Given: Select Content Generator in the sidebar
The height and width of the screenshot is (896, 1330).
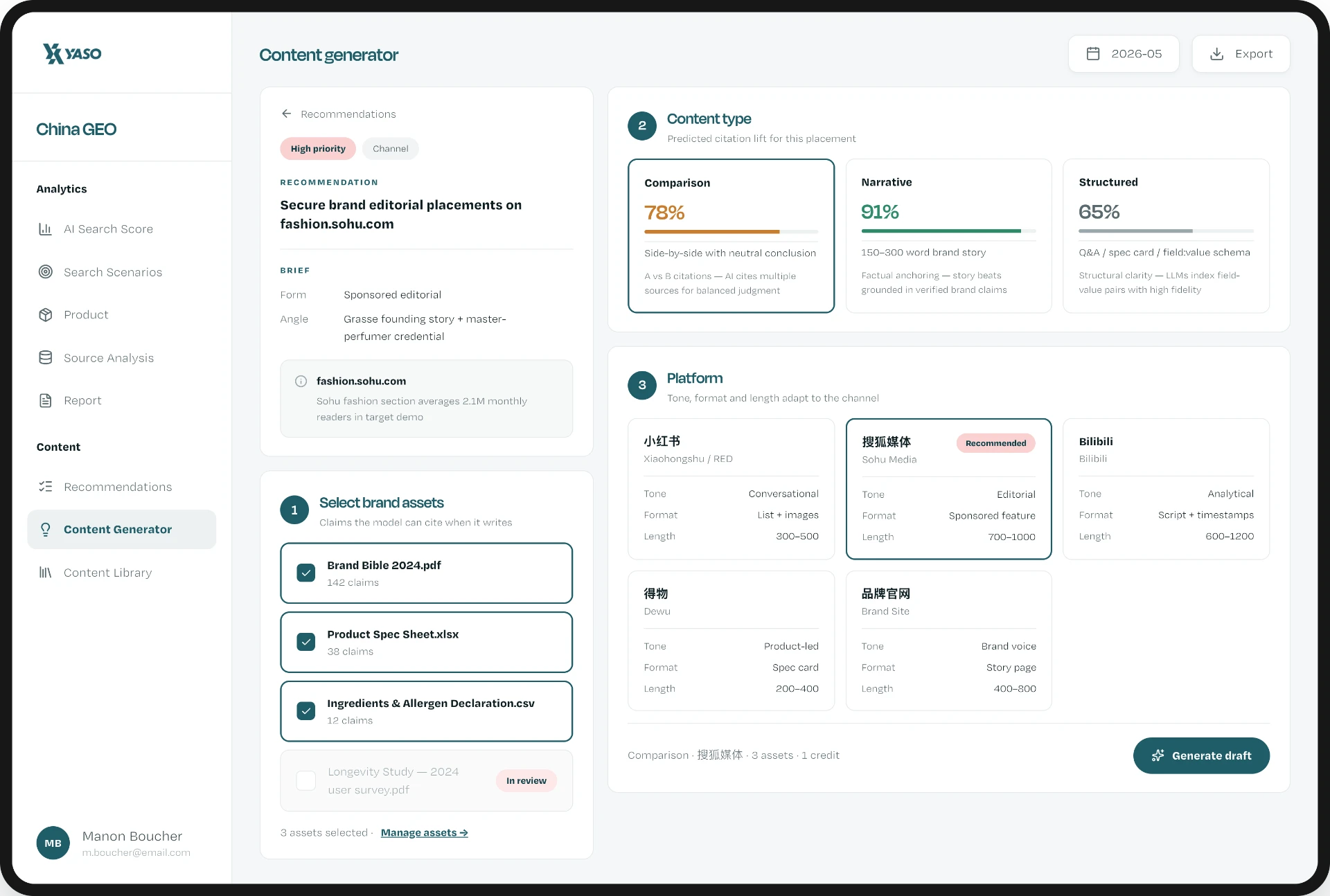Looking at the screenshot, I should [121, 530].
